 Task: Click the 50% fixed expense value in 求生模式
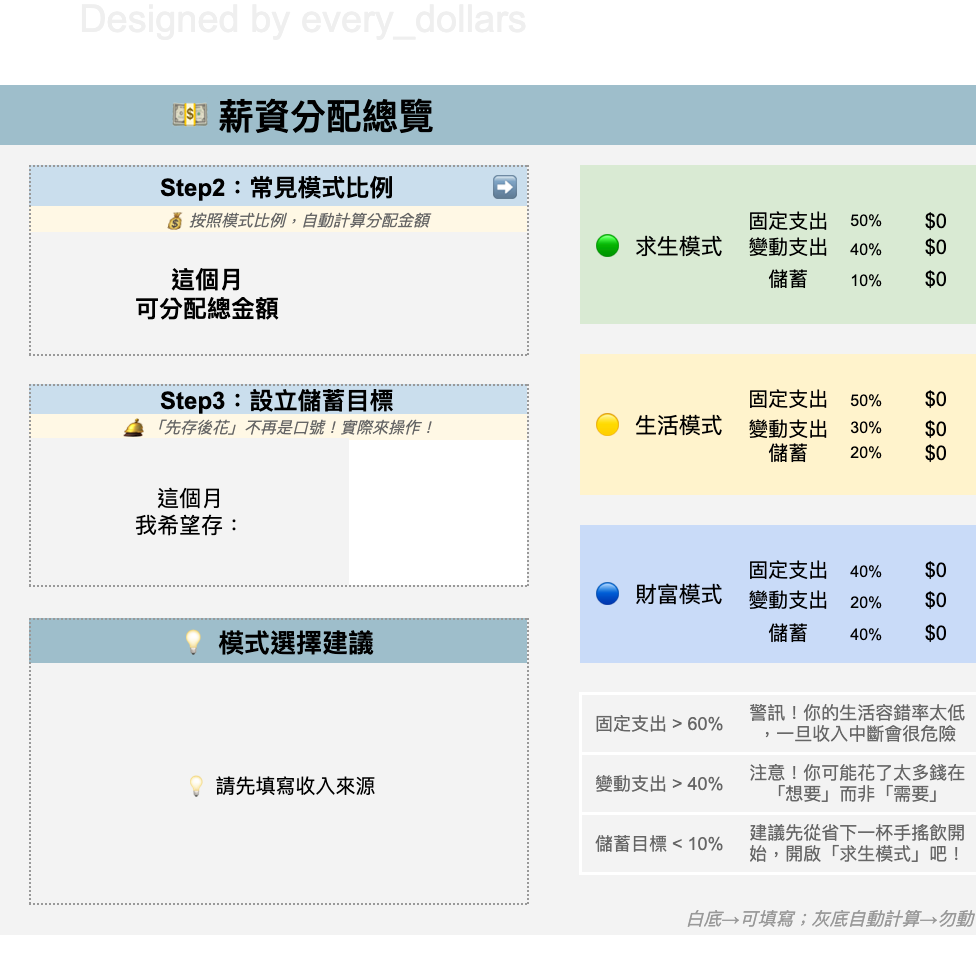click(x=865, y=221)
